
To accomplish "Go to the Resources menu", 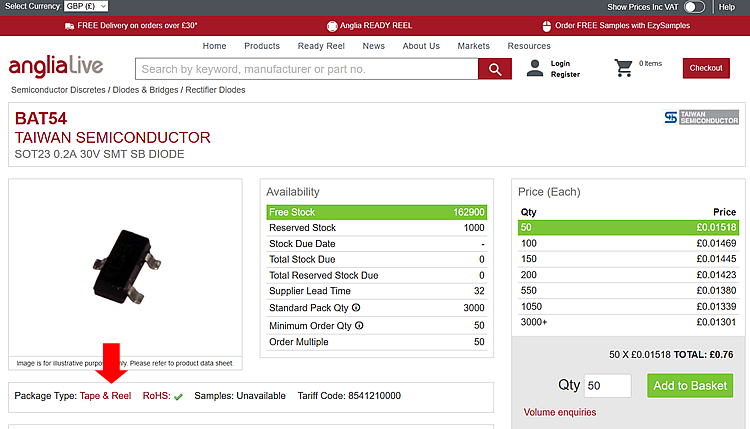I will point(529,46).
